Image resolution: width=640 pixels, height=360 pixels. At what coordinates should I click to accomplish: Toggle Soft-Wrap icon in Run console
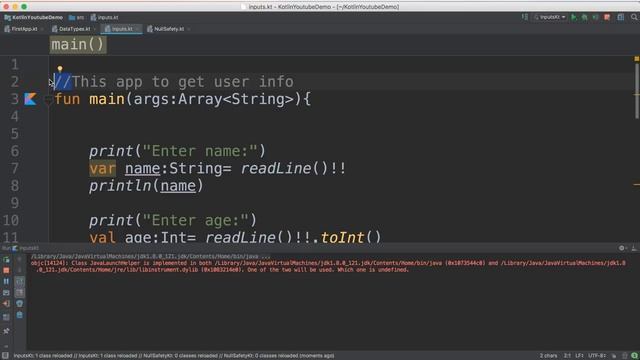tap(20, 281)
